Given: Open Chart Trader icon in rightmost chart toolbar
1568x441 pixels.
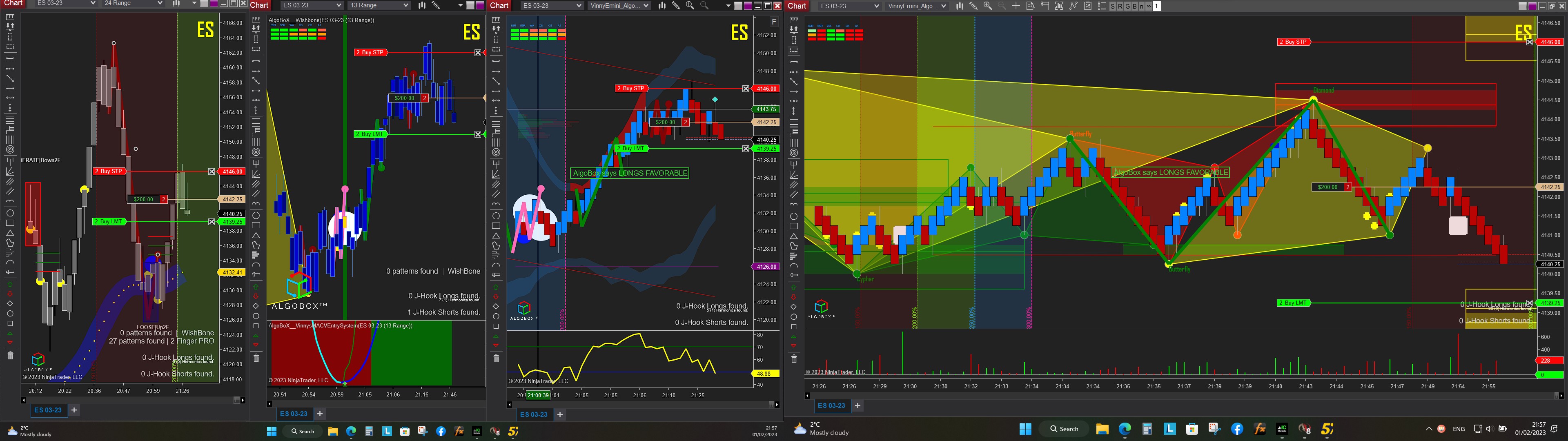Looking at the screenshot, I should (x=1045, y=6).
